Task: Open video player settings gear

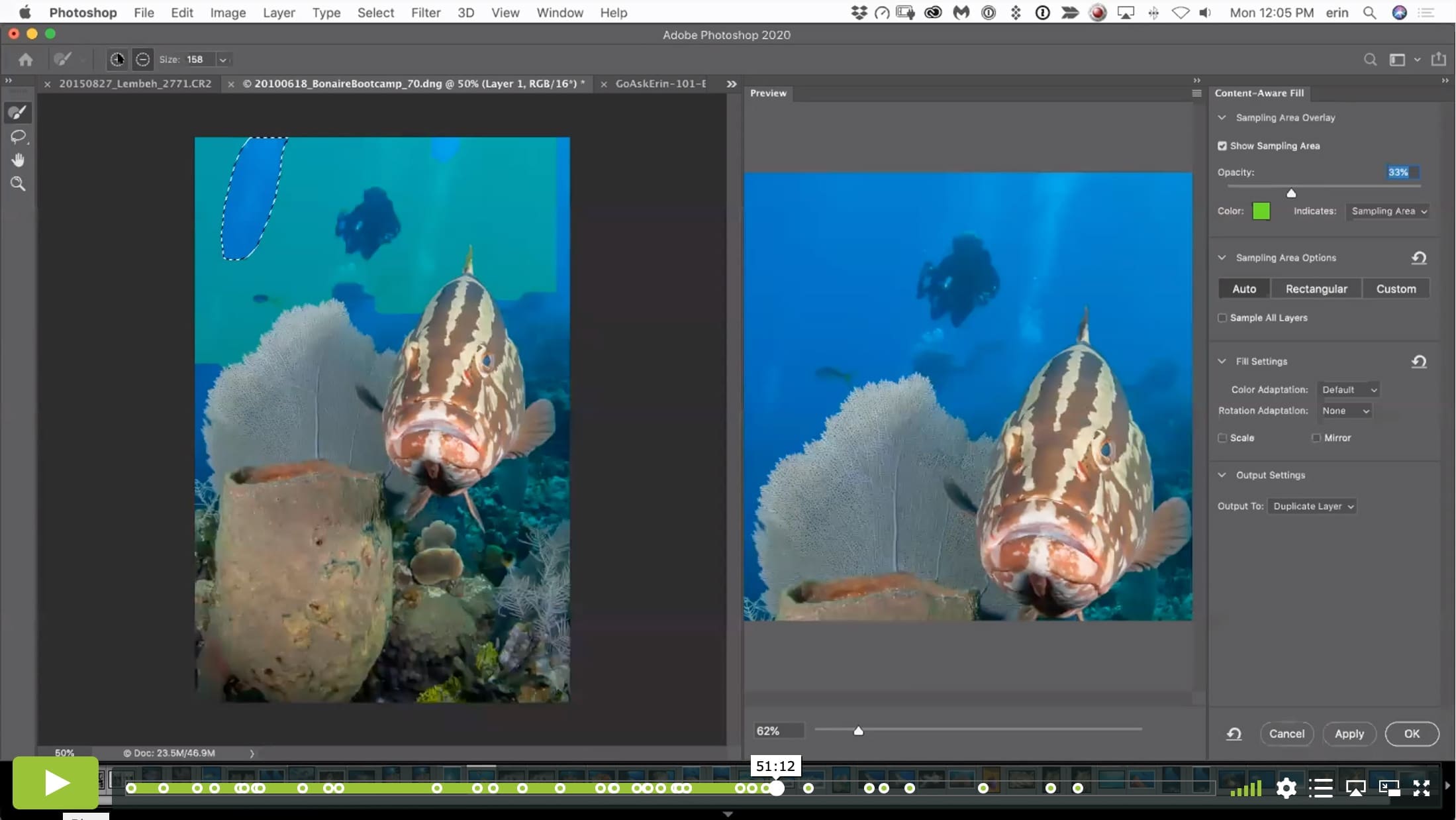Action: coord(1286,788)
